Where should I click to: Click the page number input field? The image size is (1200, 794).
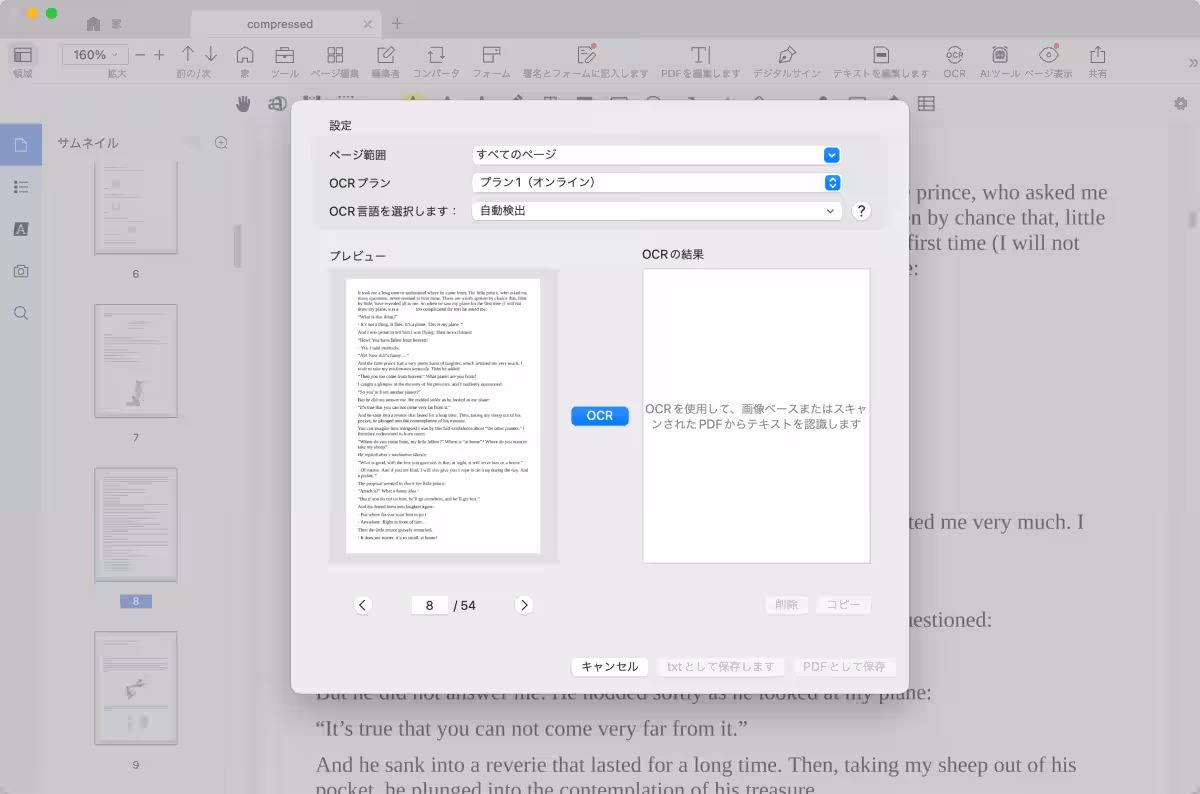[429, 605]
